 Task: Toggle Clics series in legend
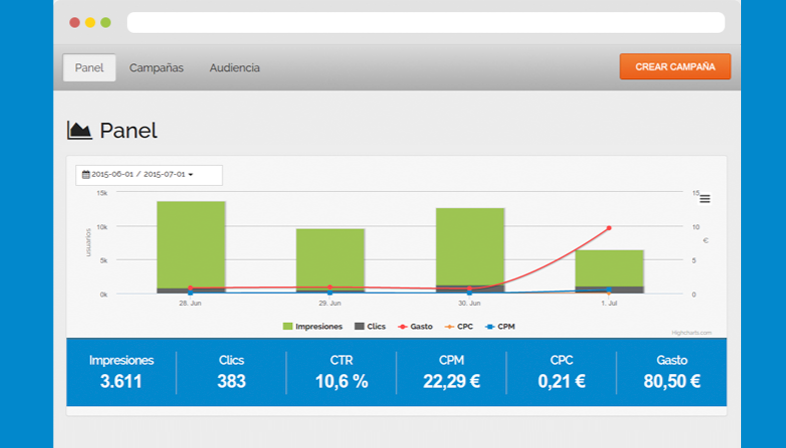370,326
